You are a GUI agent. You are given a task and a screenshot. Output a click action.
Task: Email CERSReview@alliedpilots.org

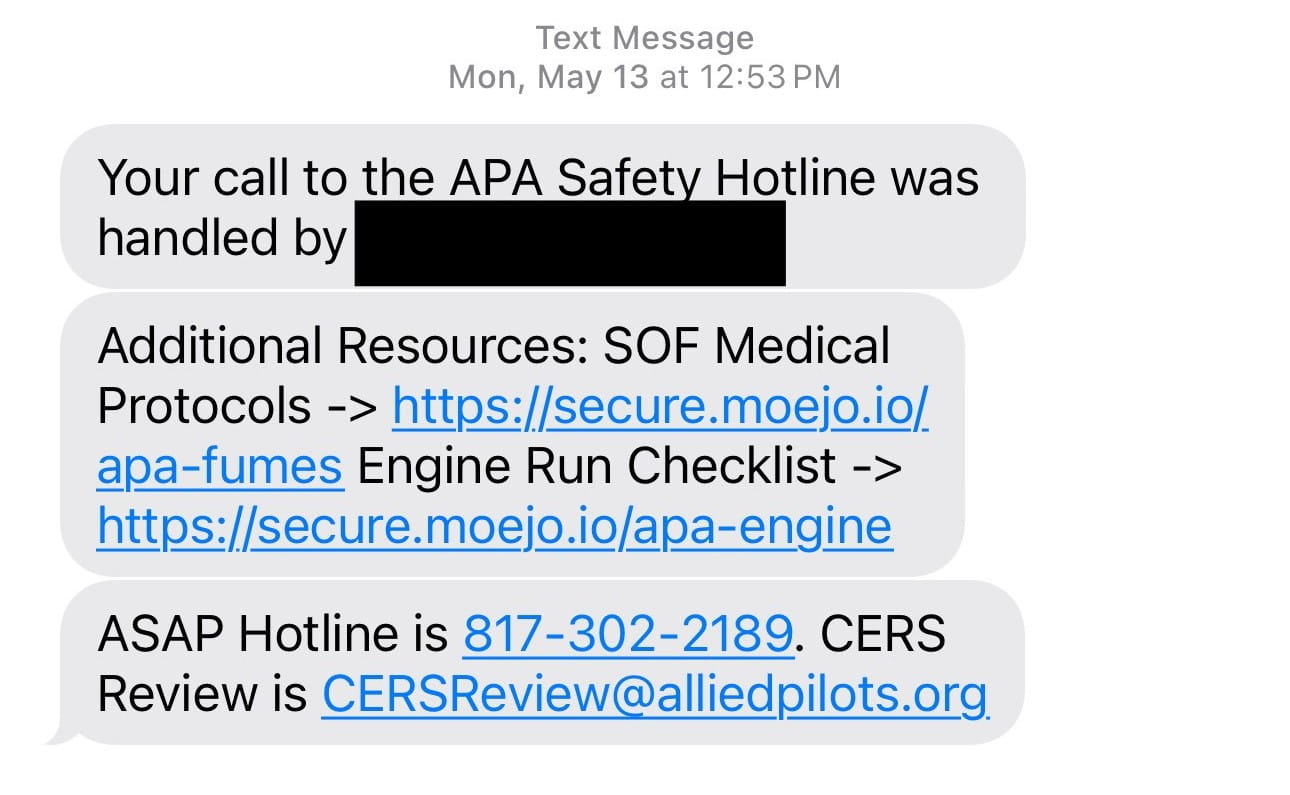pyautogui.click(x=655, y=694)
